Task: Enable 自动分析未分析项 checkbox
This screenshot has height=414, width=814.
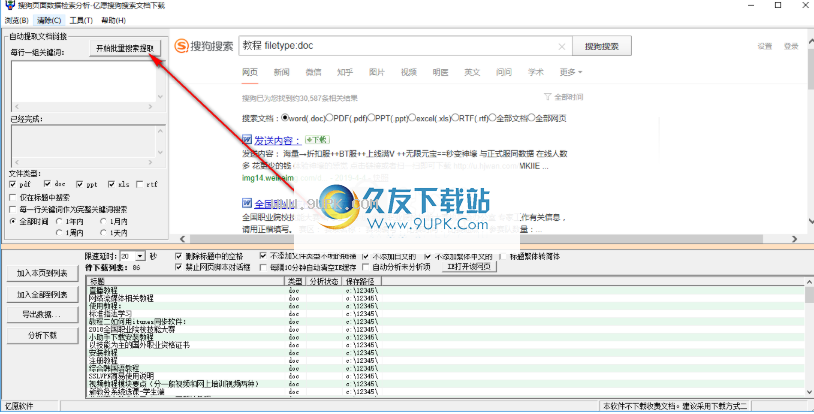Action: (366, 268)
